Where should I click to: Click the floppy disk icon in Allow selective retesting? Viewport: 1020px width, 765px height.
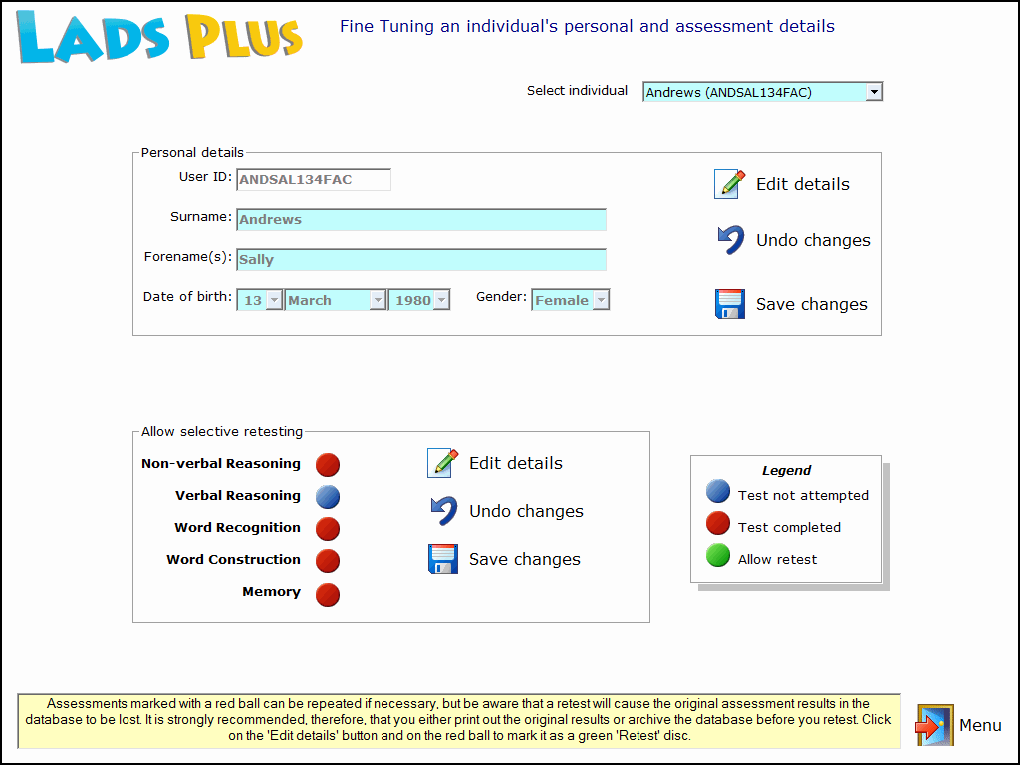click(442, 559)
